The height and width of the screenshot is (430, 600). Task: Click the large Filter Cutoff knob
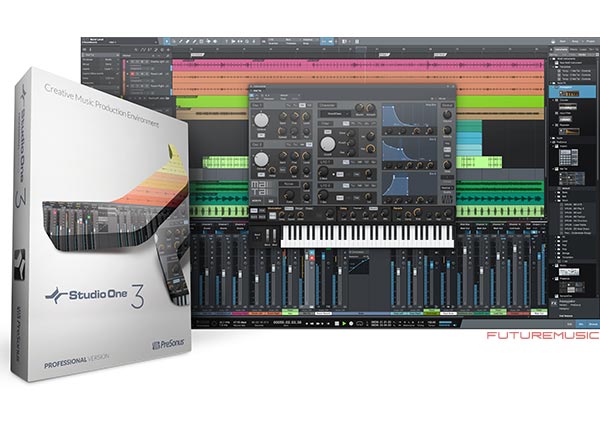328,144
